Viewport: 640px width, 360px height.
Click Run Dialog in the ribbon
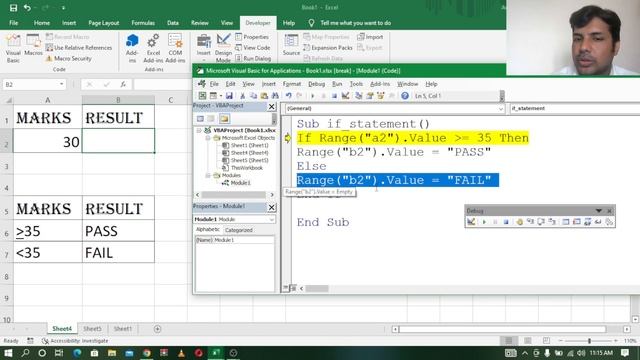[253, 58]
